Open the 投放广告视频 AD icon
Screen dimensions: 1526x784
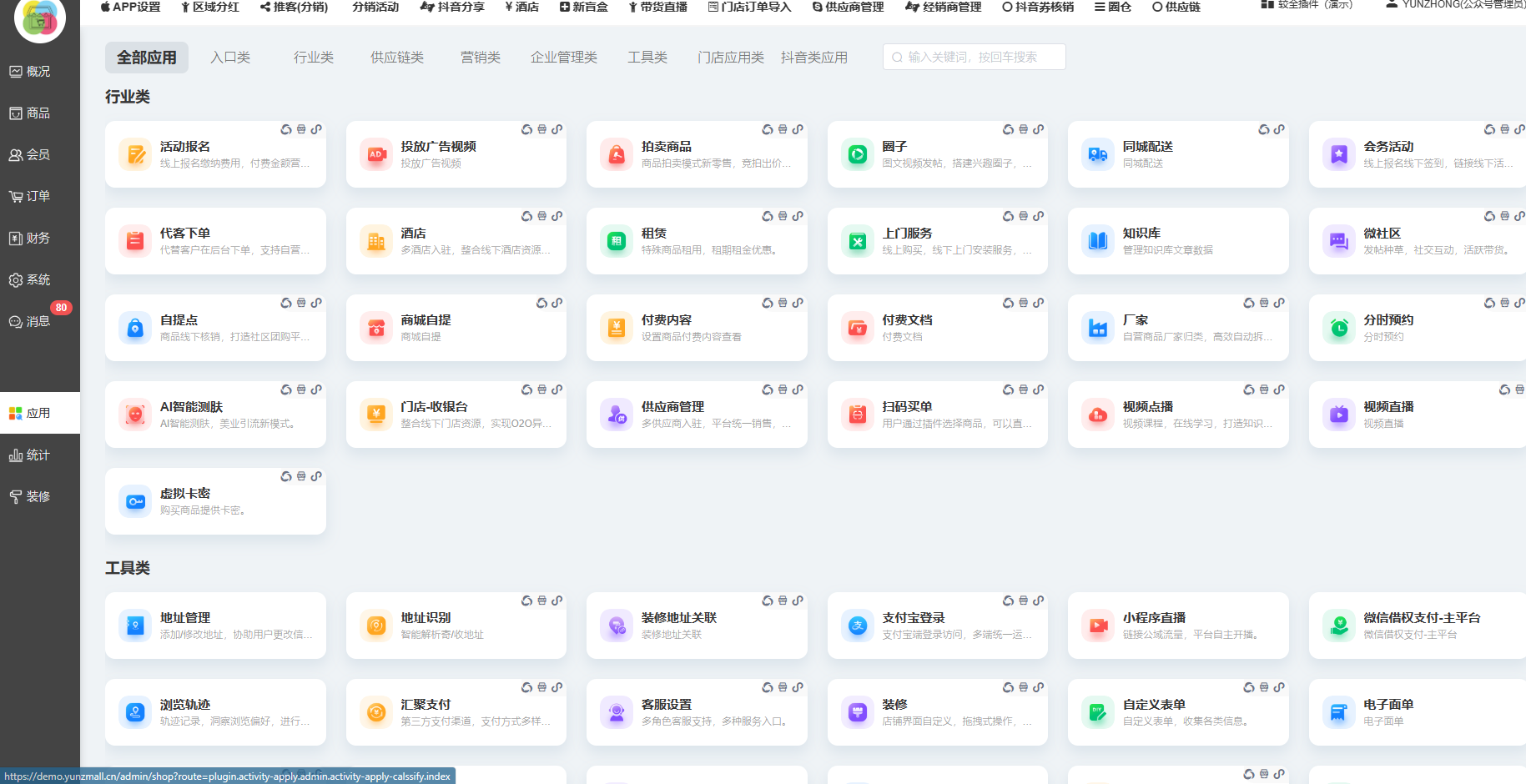(376, 154)
